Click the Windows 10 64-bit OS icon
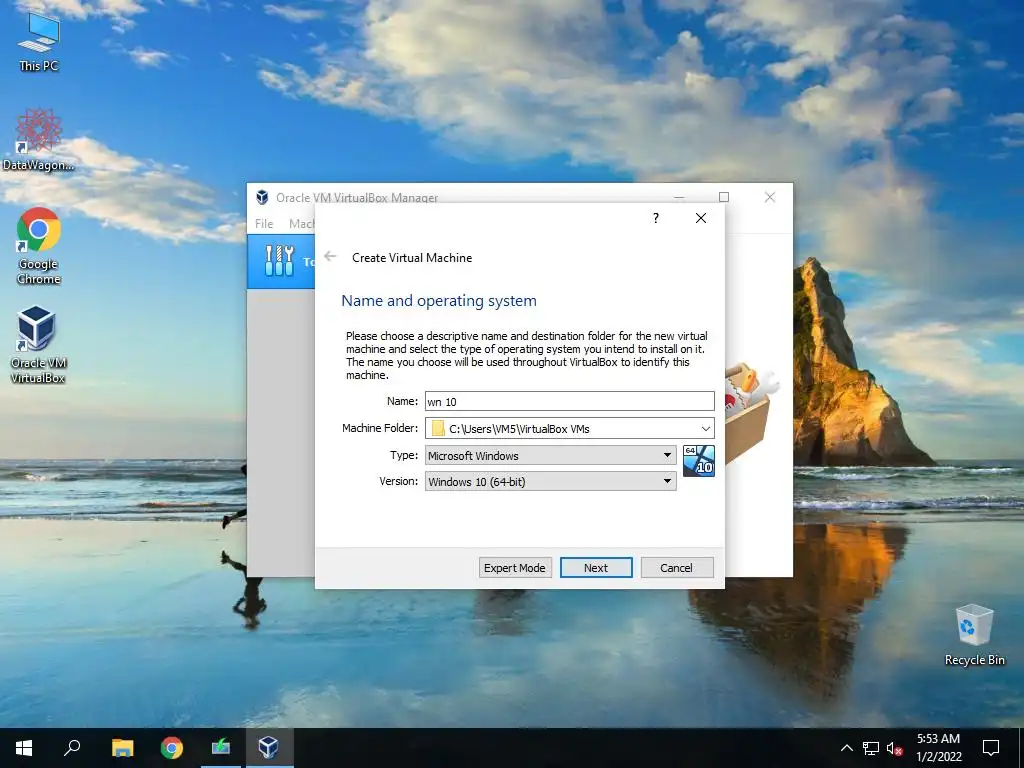Image resolution: width=1024 pixels, height=768 pixels. tap(699, 460)
